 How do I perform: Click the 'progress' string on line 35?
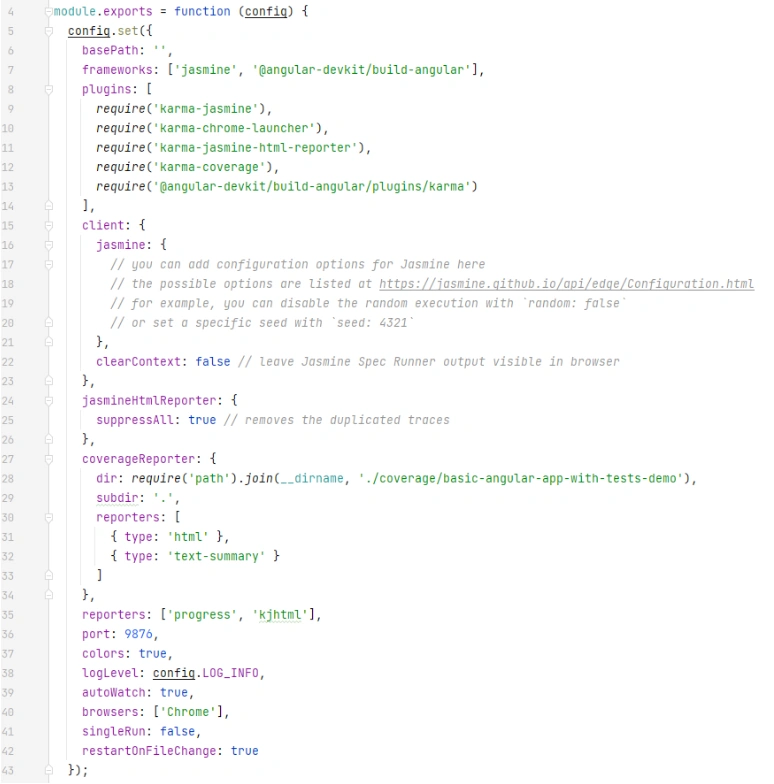coord(202,614)
